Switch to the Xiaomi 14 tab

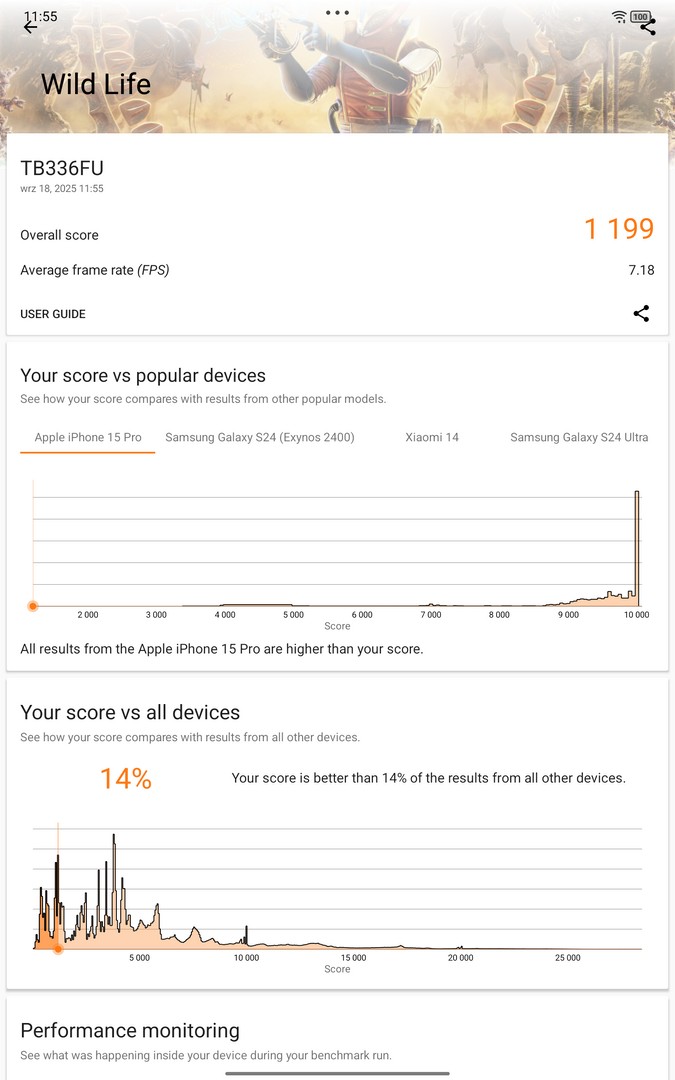[432, 437]
